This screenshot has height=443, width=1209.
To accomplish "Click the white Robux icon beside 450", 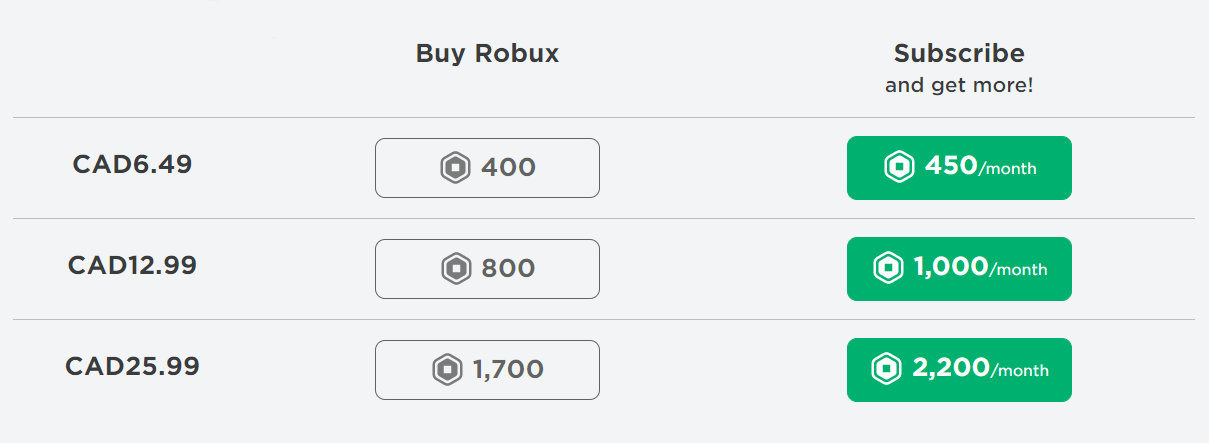I will [x=899, y=167].
